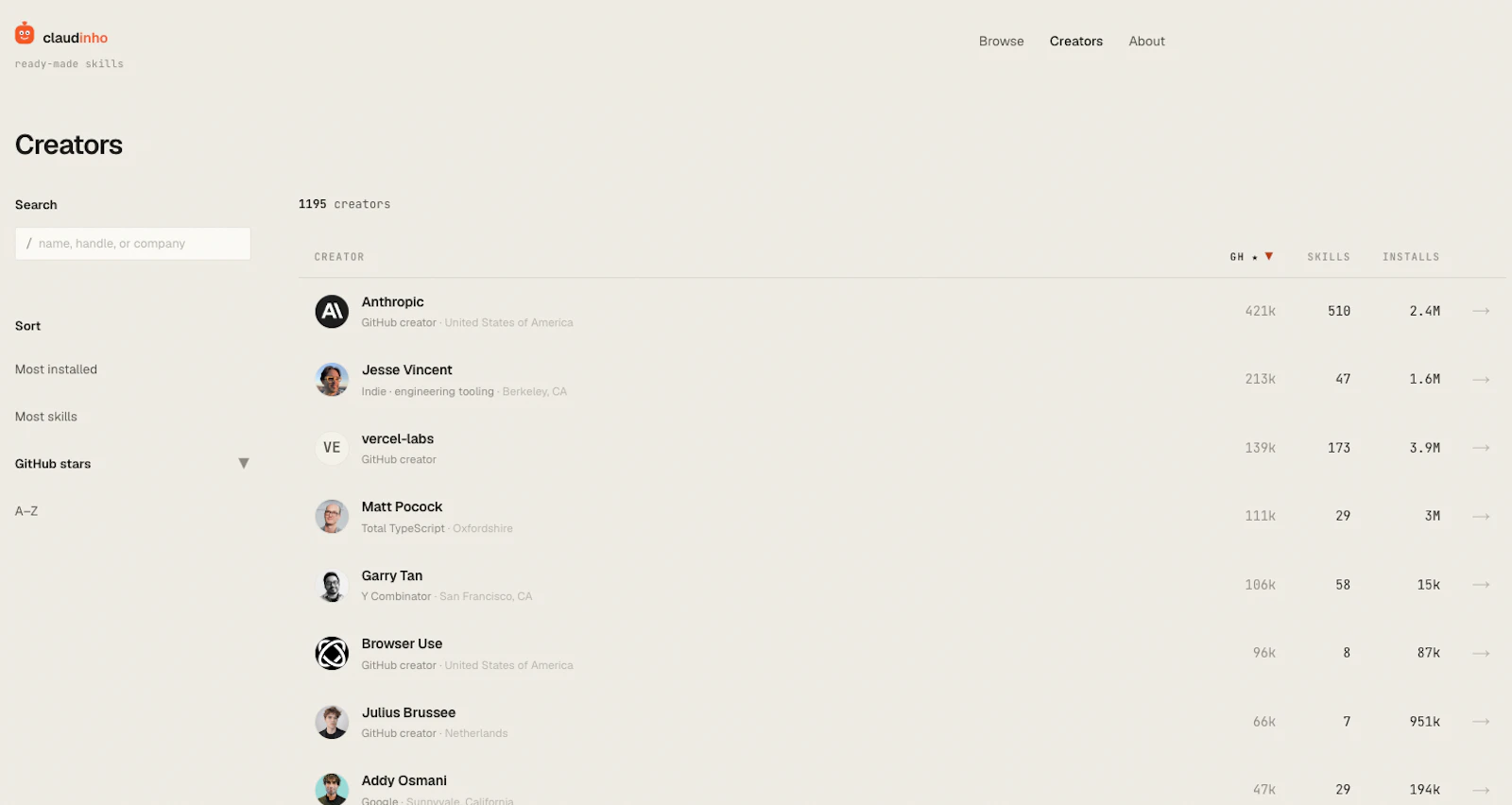Image resolution: width=1512 pixels, height=805 pixels.
Task: Click the arrow in the Anthropic row
Action: coord(1481,311)
